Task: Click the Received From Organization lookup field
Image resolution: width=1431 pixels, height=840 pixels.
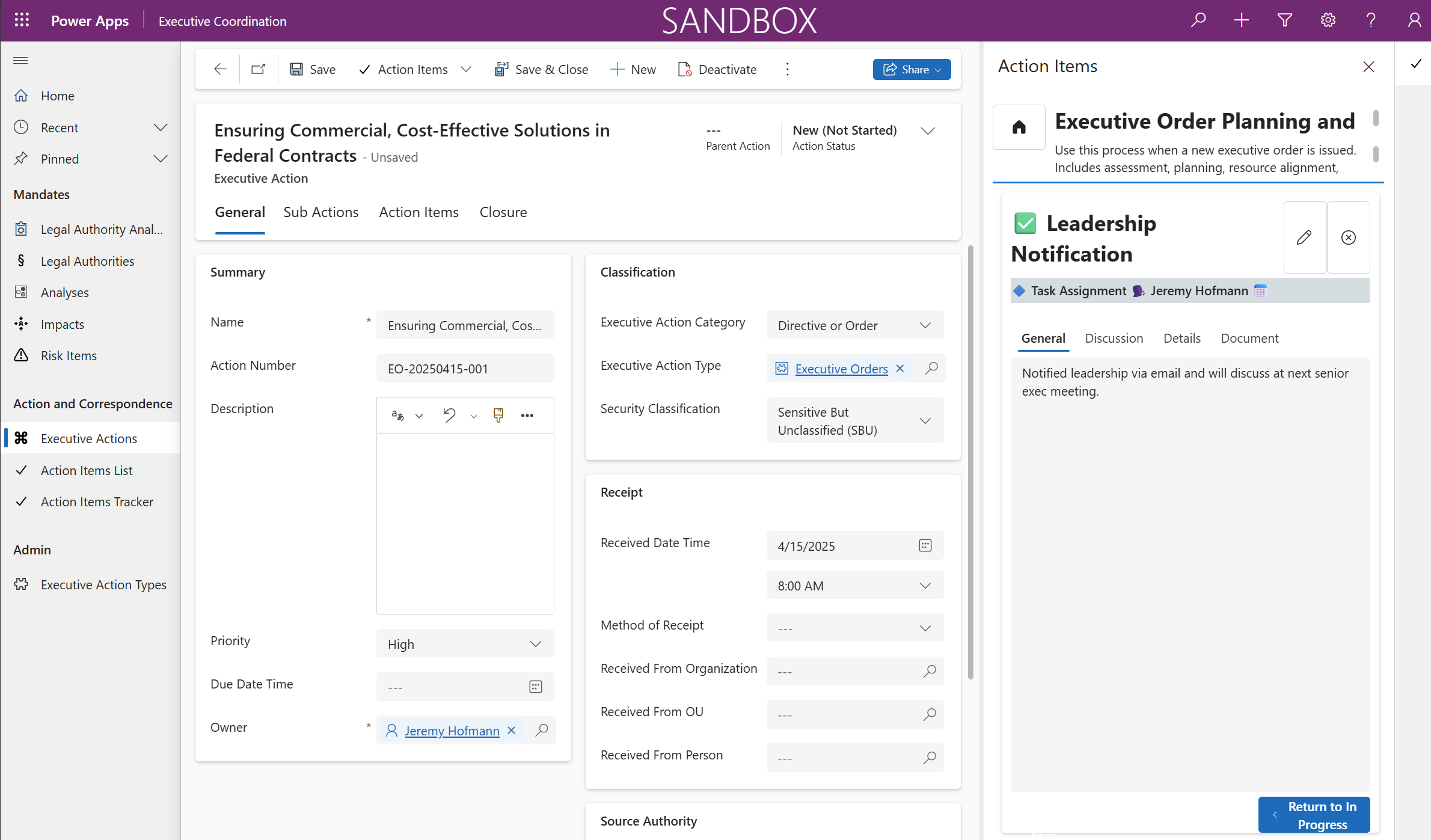Action: click(854, 672)
